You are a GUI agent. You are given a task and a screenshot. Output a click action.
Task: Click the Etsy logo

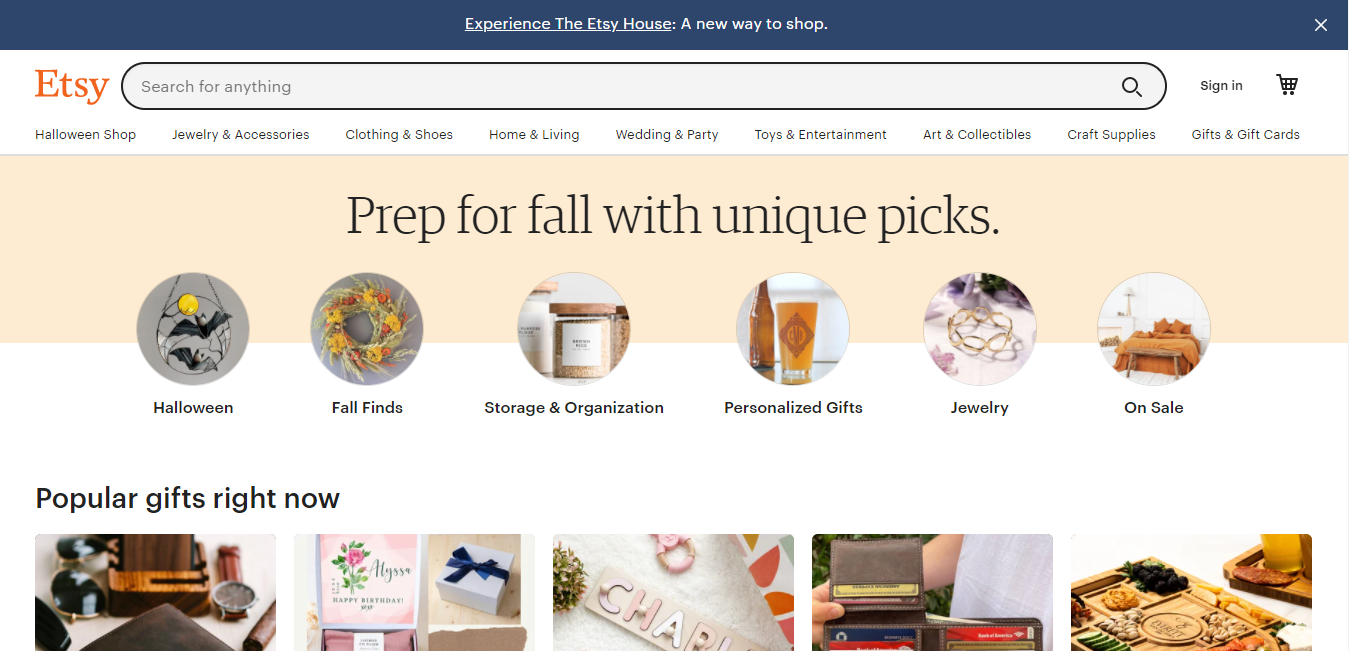[71, 86]
